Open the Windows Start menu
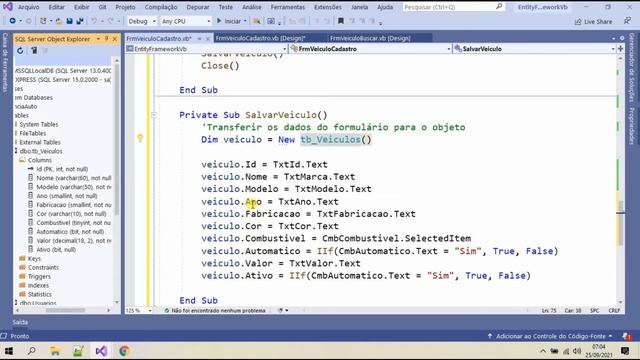Screen dimensions: 640x360 click(8, 351)
